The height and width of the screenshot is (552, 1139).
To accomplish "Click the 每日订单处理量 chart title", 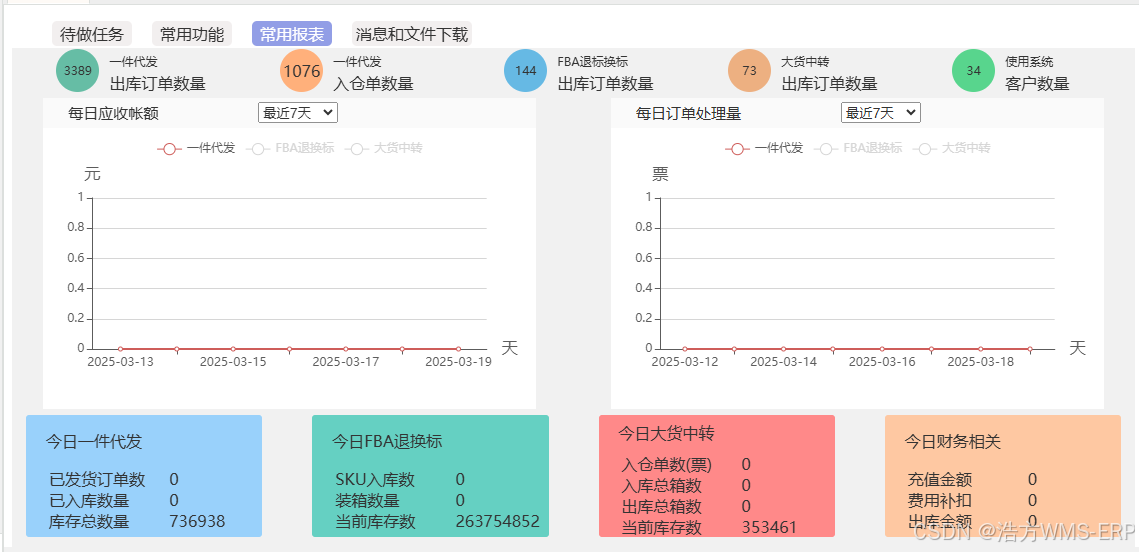I will coord(689,113).
